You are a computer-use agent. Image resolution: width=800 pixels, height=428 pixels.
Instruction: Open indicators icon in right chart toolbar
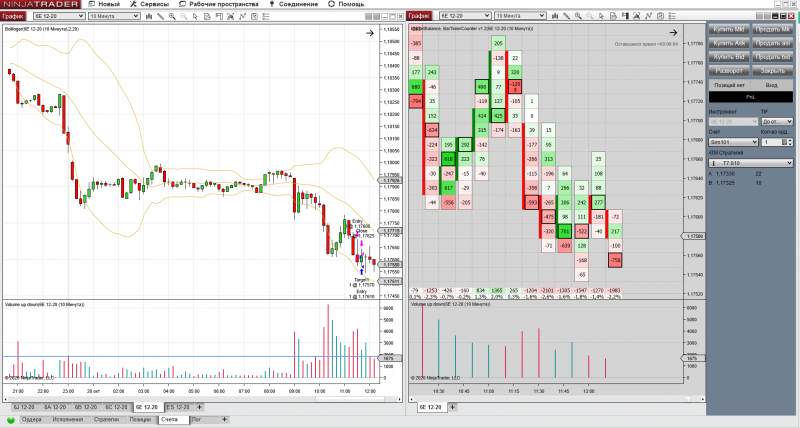click(637, 16)
